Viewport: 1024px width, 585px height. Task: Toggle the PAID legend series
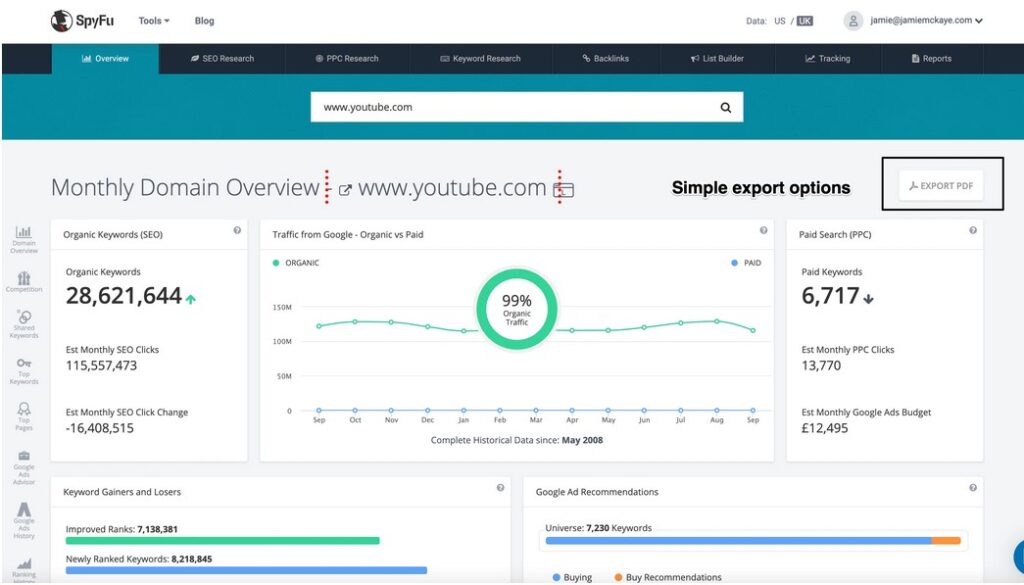[x=746, y=263]
